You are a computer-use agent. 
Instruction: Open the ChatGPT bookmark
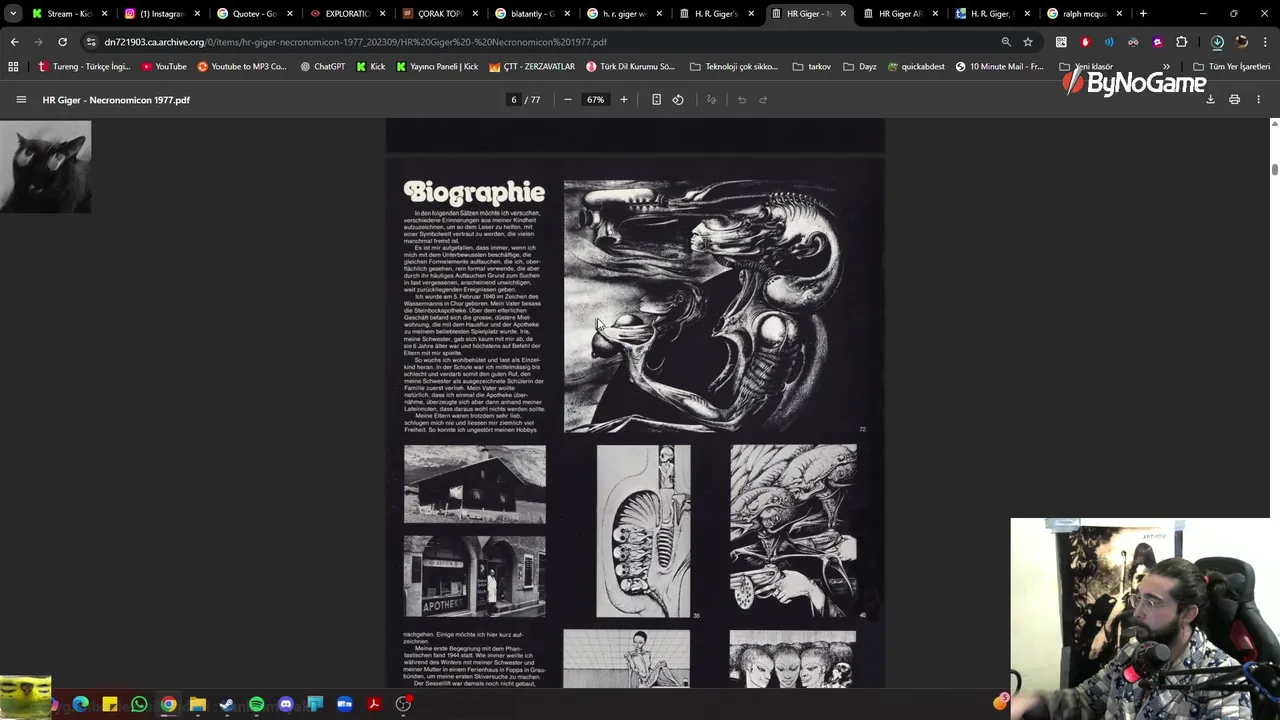(322, 67)
